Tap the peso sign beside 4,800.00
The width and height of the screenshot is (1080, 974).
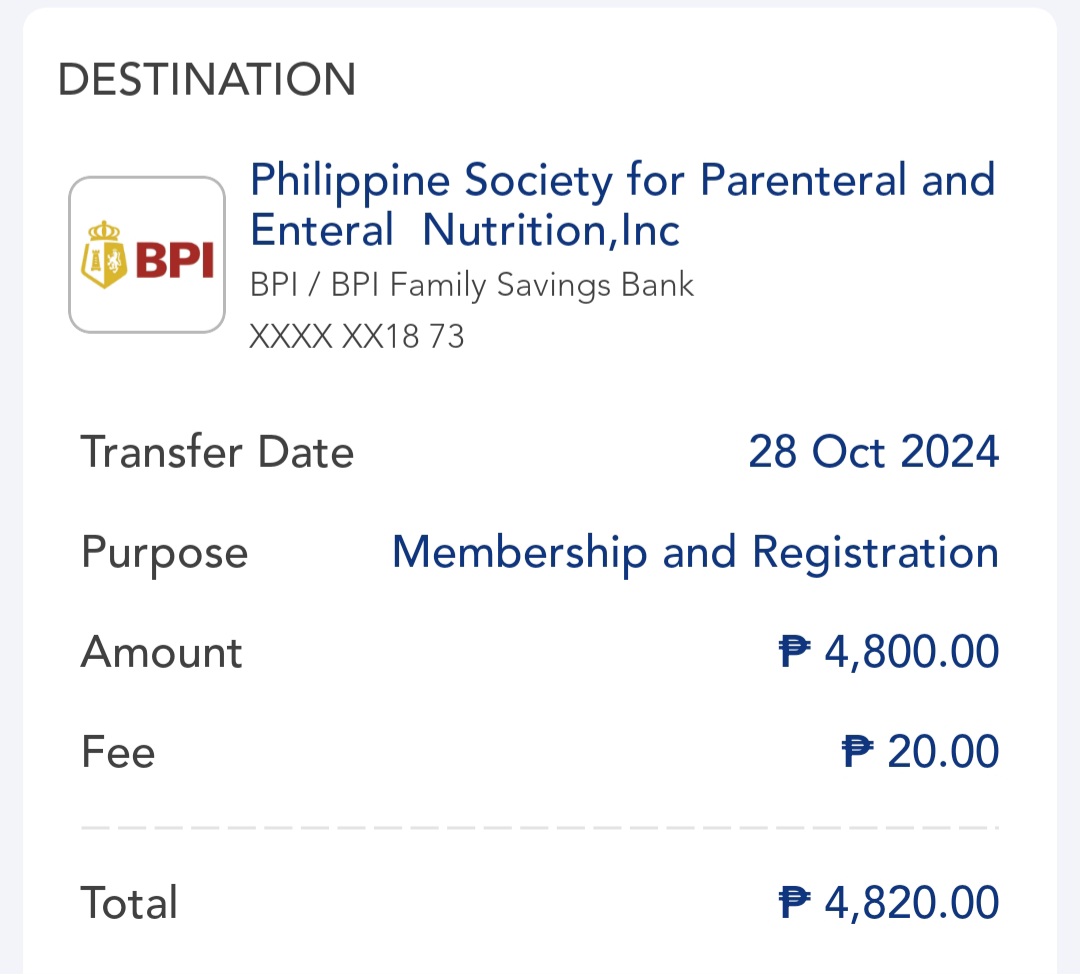794,651
